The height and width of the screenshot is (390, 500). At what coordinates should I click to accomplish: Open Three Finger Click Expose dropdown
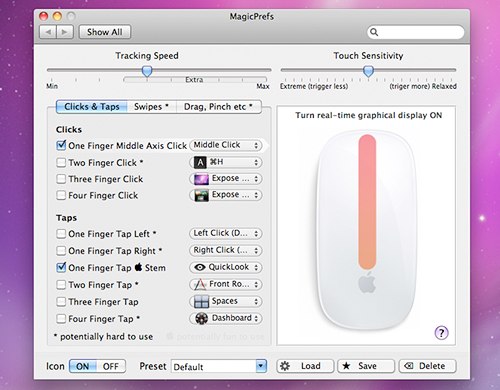tap(226, 179)
